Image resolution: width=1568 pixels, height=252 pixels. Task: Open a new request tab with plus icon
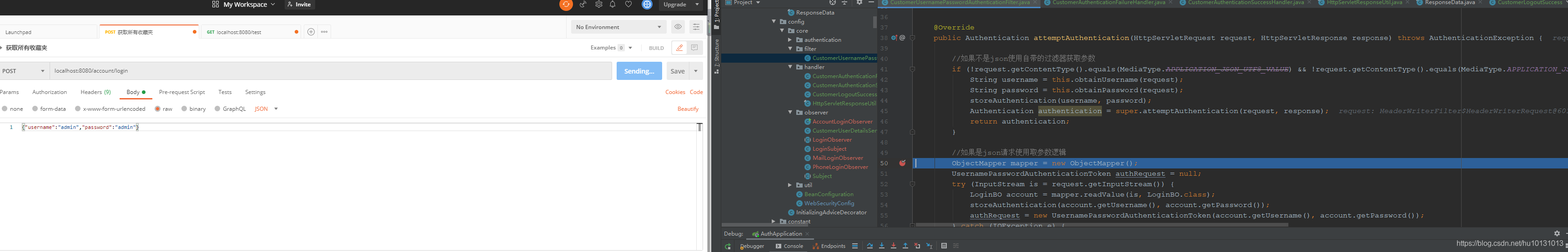point(311,32)
